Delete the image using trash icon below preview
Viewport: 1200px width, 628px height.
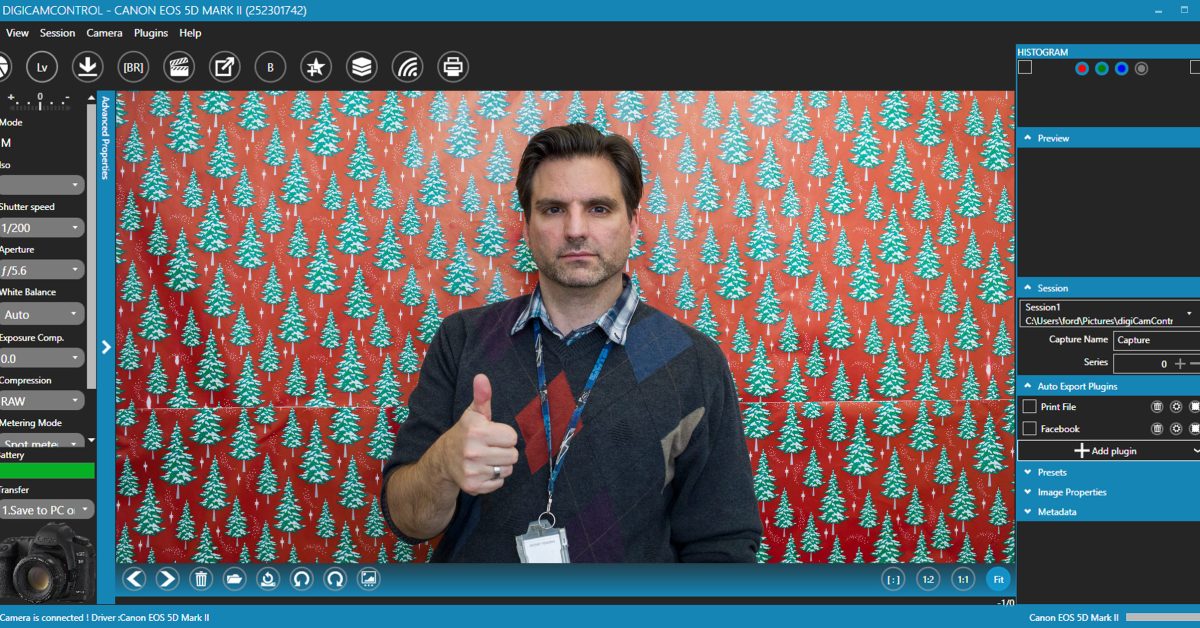click(201, 578)
